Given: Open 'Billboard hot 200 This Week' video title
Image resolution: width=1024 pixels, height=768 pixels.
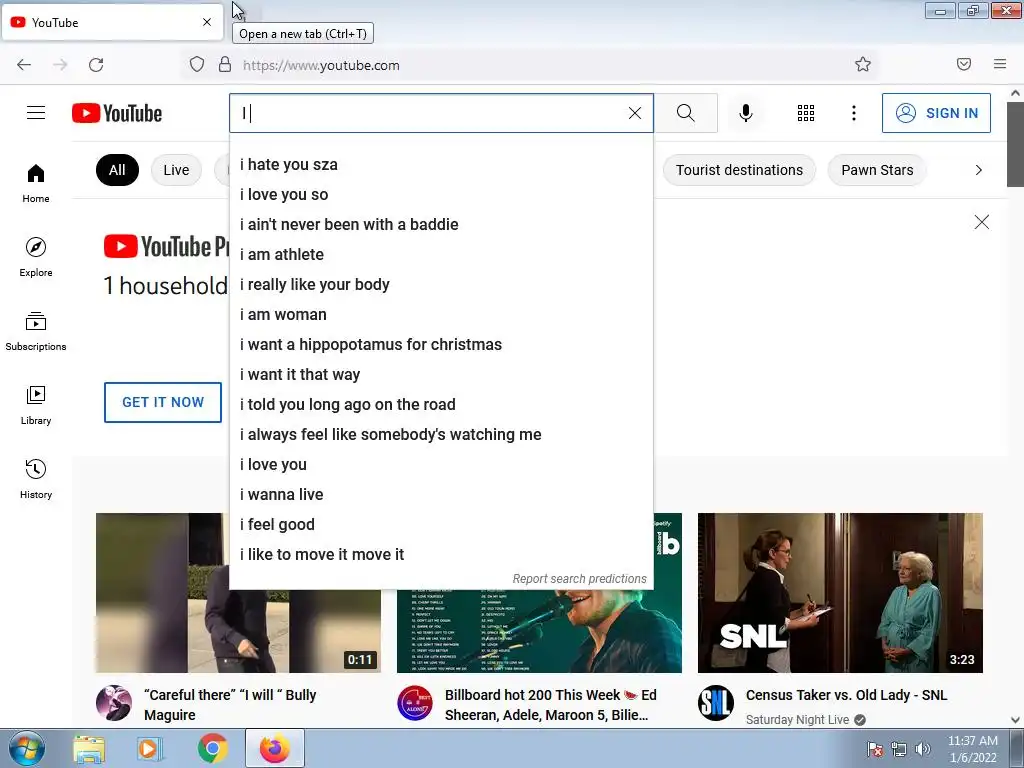Looking at the screenshot, I should pyautogui.click(x=551, y=705).
